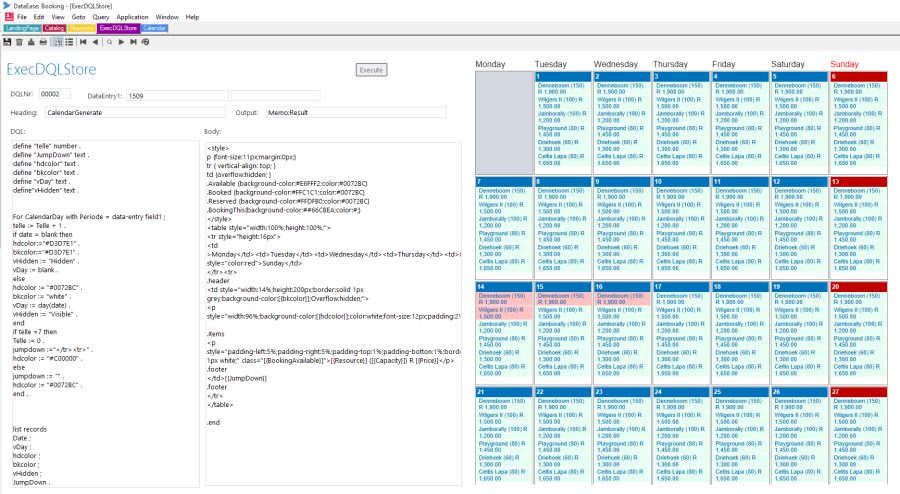Screen dimensions: 900x494
Task: Click the DataEase application logo in title bar
Action: point(6,6)
